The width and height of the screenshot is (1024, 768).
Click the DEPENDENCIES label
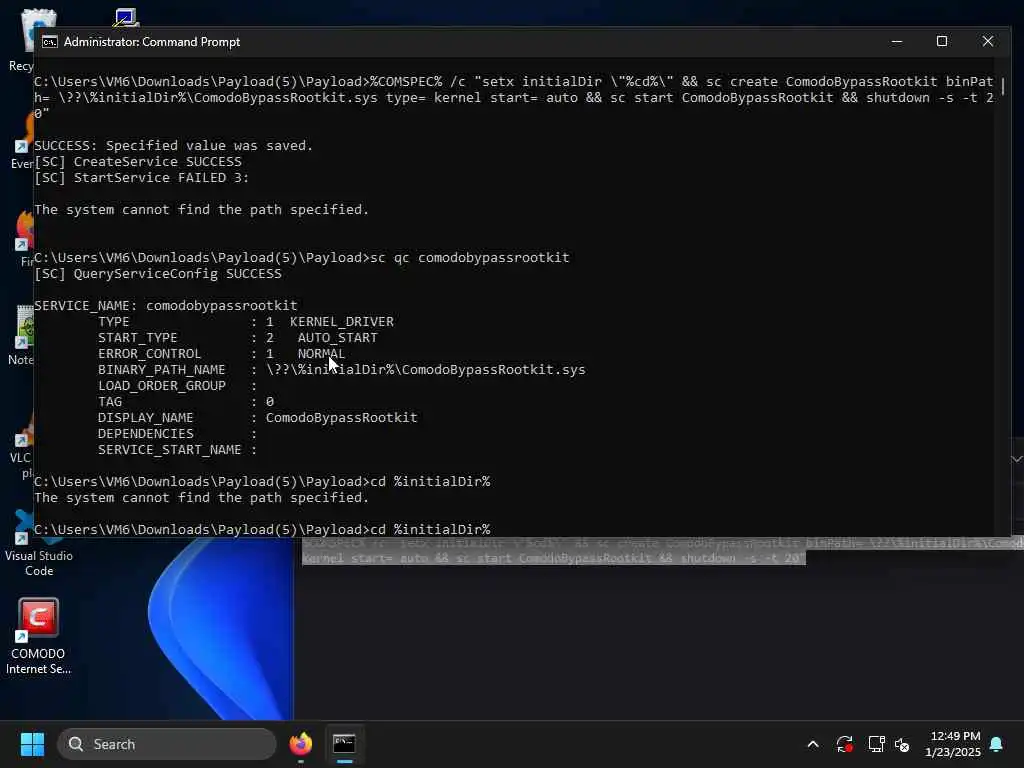click(146, 434)
